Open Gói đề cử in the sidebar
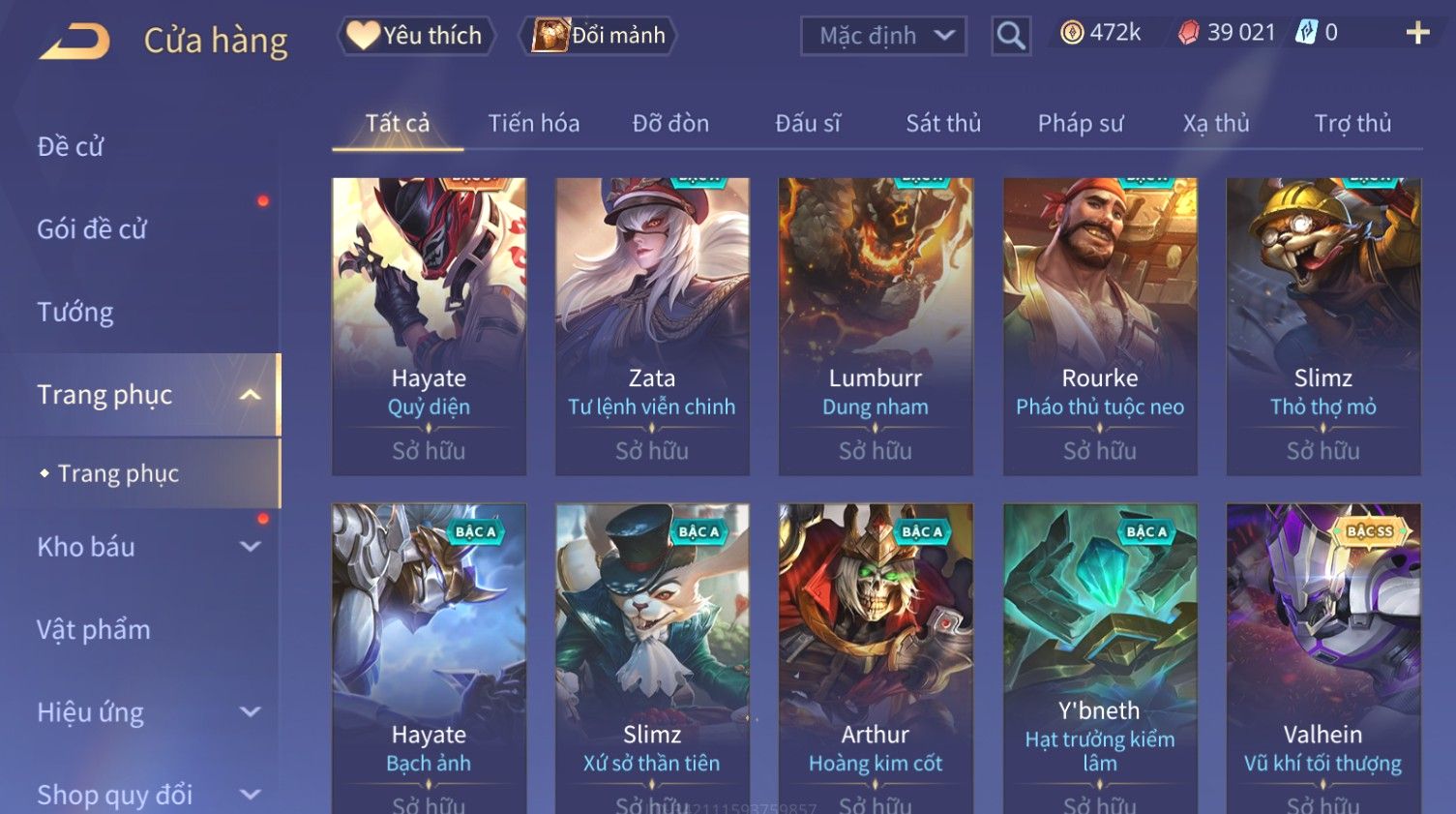 pyautogui.click(x=92, y=229)
